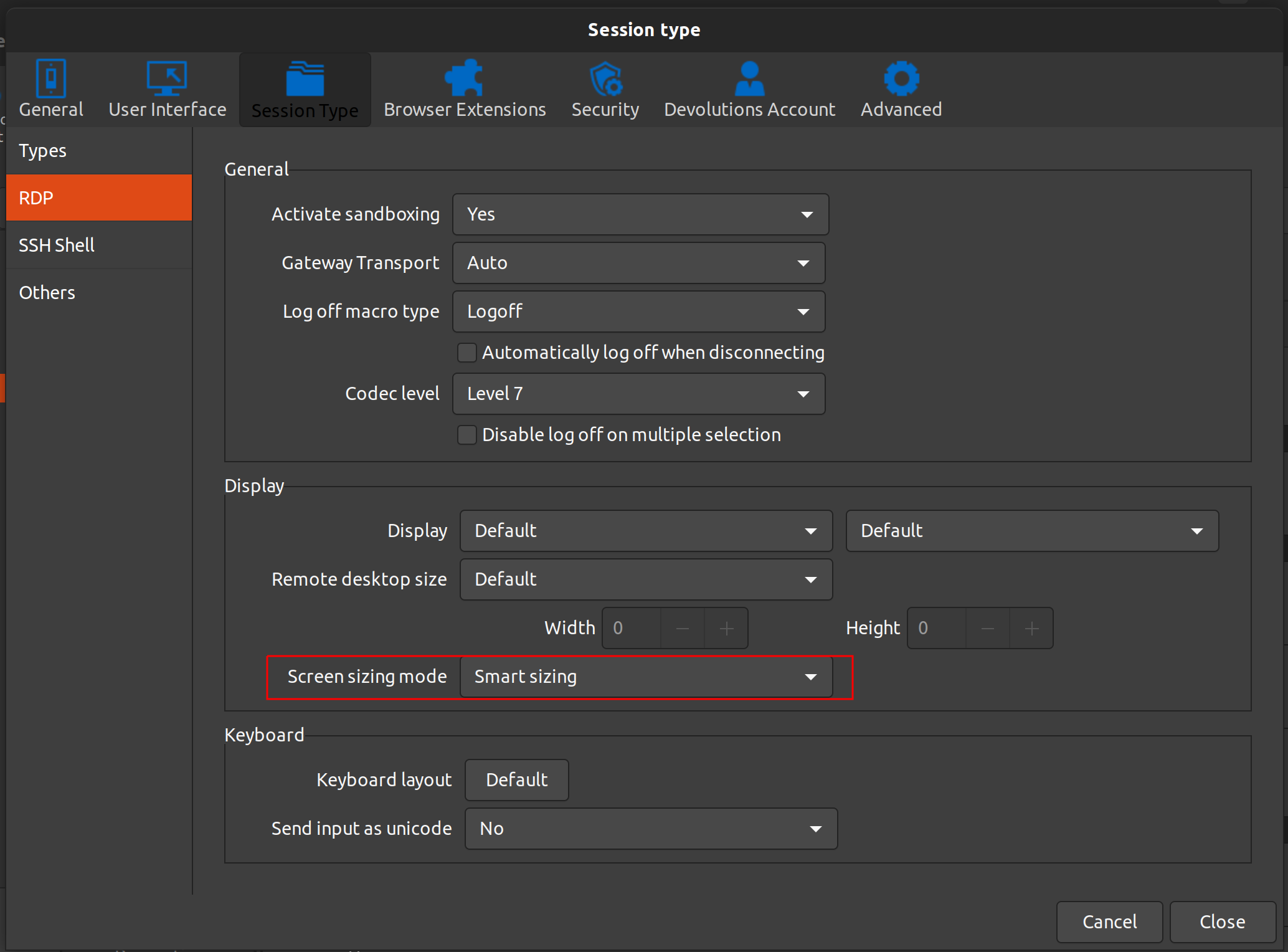Screen dimensions: 1288x952
Task: Switch to User Interface tab label
Action: (168, 110)
